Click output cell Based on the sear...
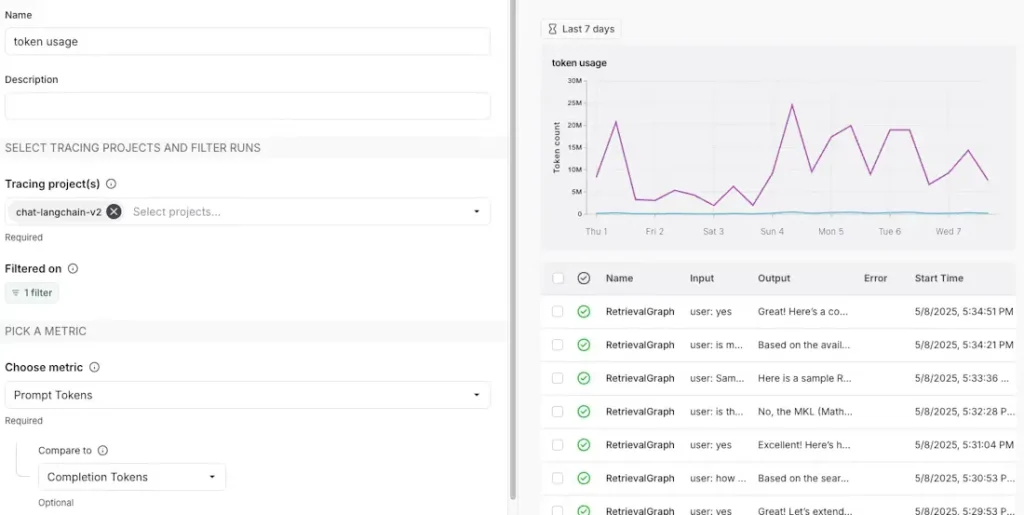This screenshot has width=1024, height=515. point(804,478)
